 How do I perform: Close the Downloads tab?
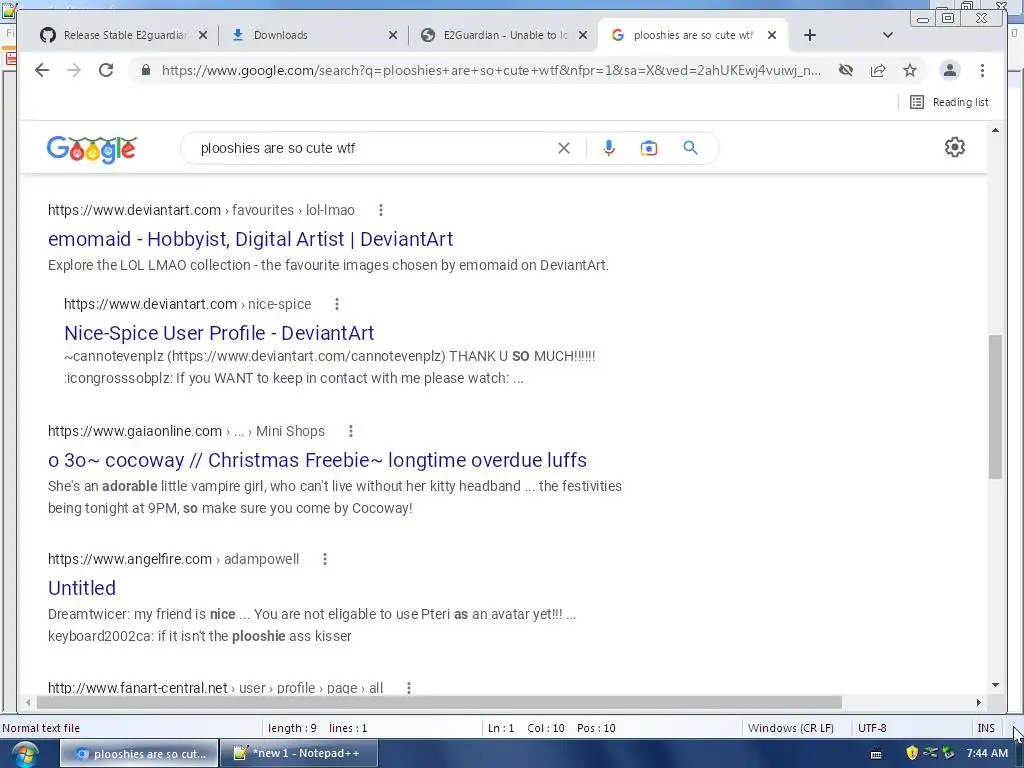click(393, 35)
